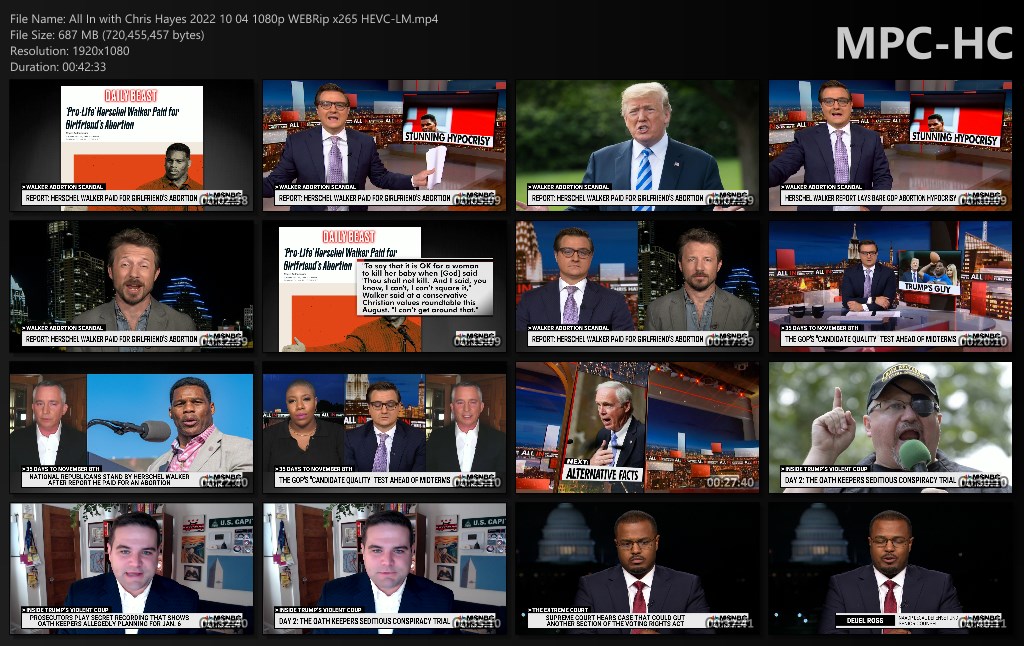This screenshot has height=646, width=1024.
Task: Click the 00:27:40 timestamp
Action: tap(729, 482)
